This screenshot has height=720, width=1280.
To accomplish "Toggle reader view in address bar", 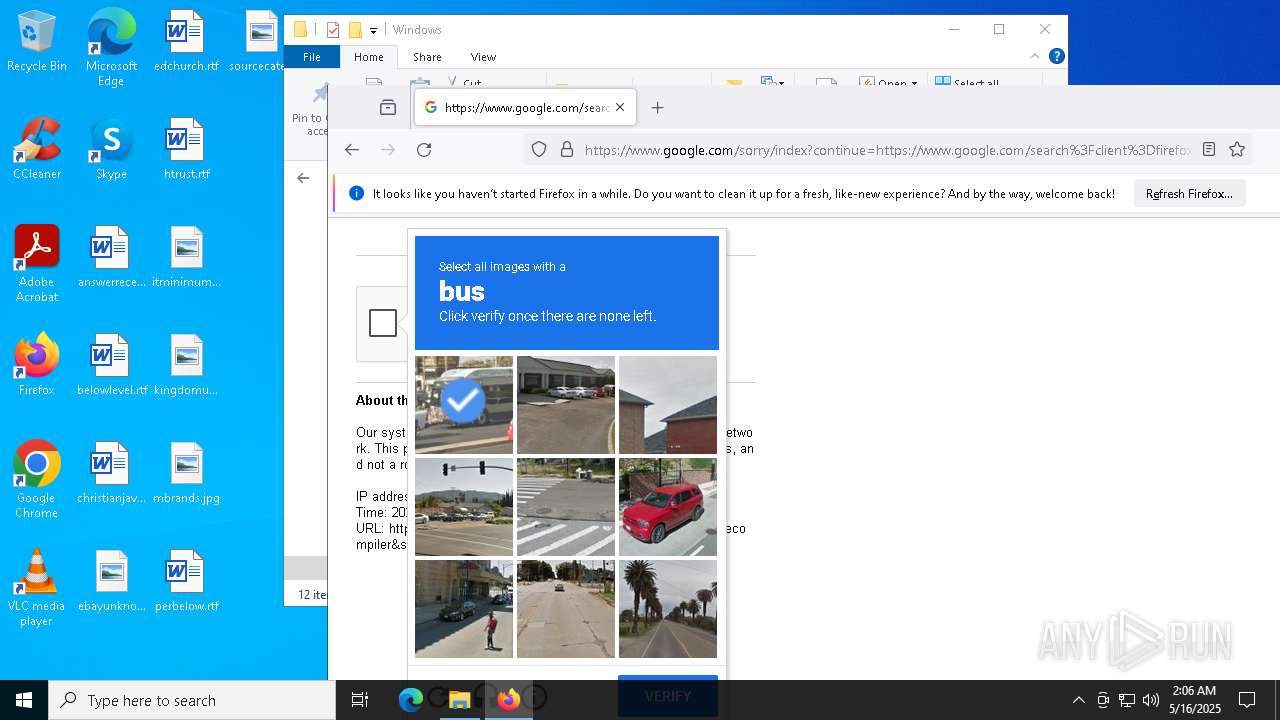I will 1209,150.
